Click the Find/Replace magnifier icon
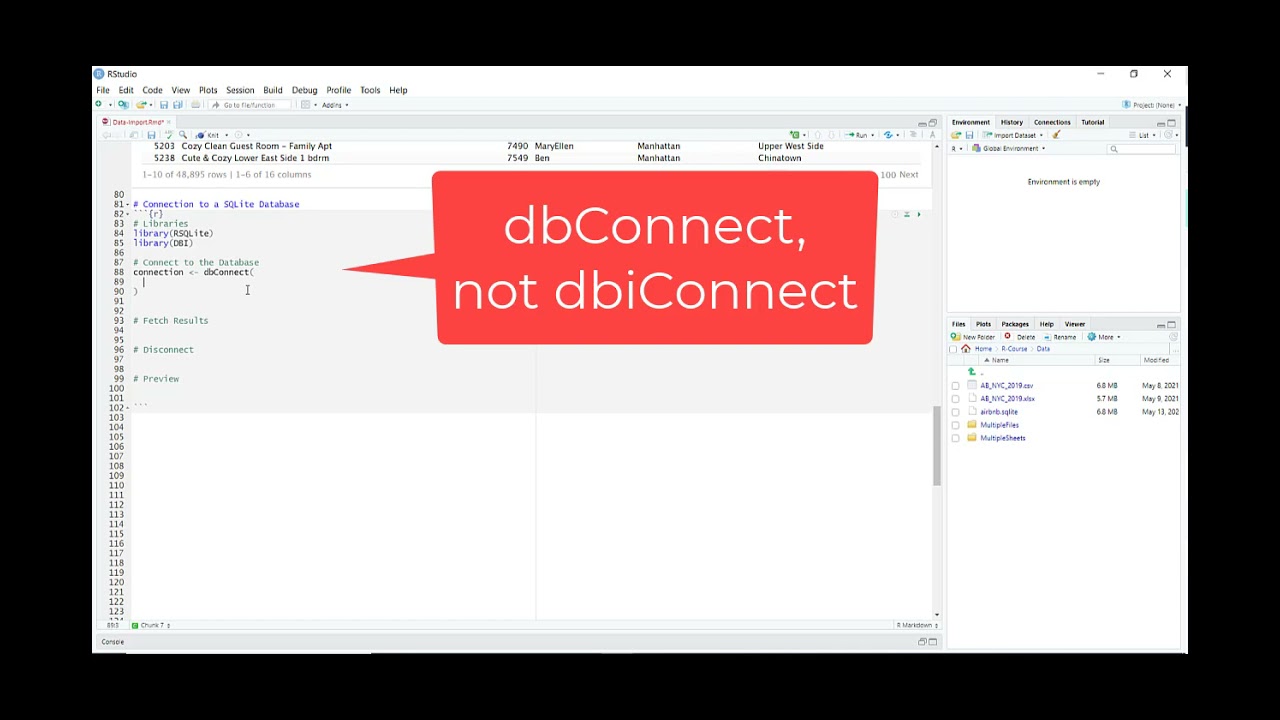The image size is (1280, 720). tap(183, 135)
